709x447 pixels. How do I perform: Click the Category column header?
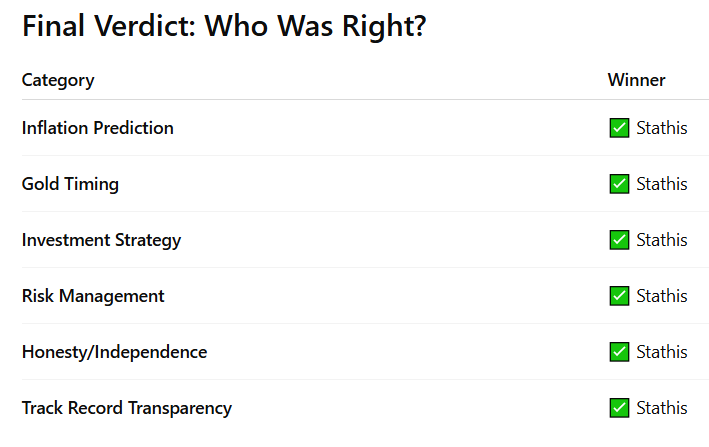[58, 80]
